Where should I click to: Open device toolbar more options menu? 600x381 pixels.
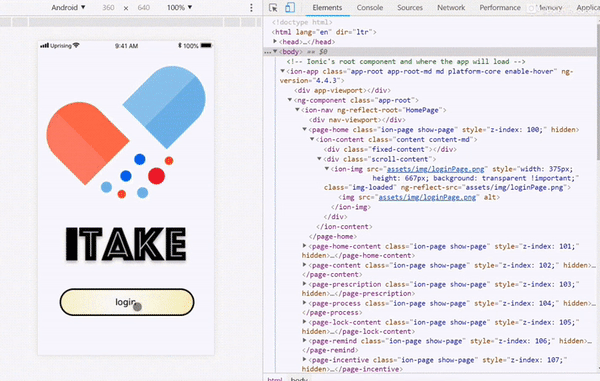click(x=251, y=8)
